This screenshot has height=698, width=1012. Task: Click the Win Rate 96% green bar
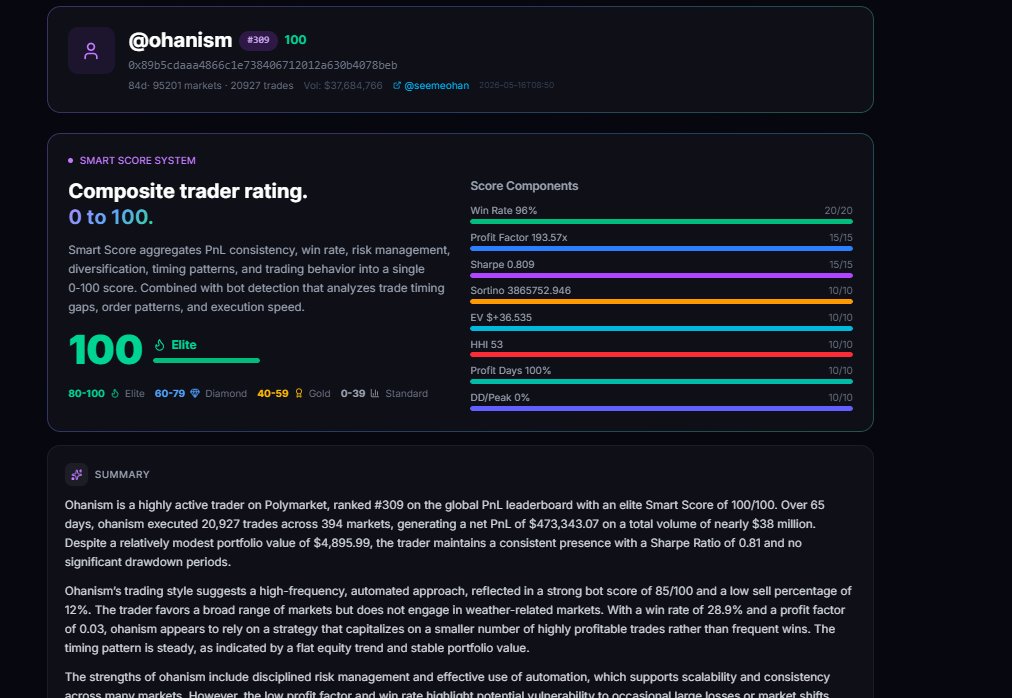click(x=662, y=221)
